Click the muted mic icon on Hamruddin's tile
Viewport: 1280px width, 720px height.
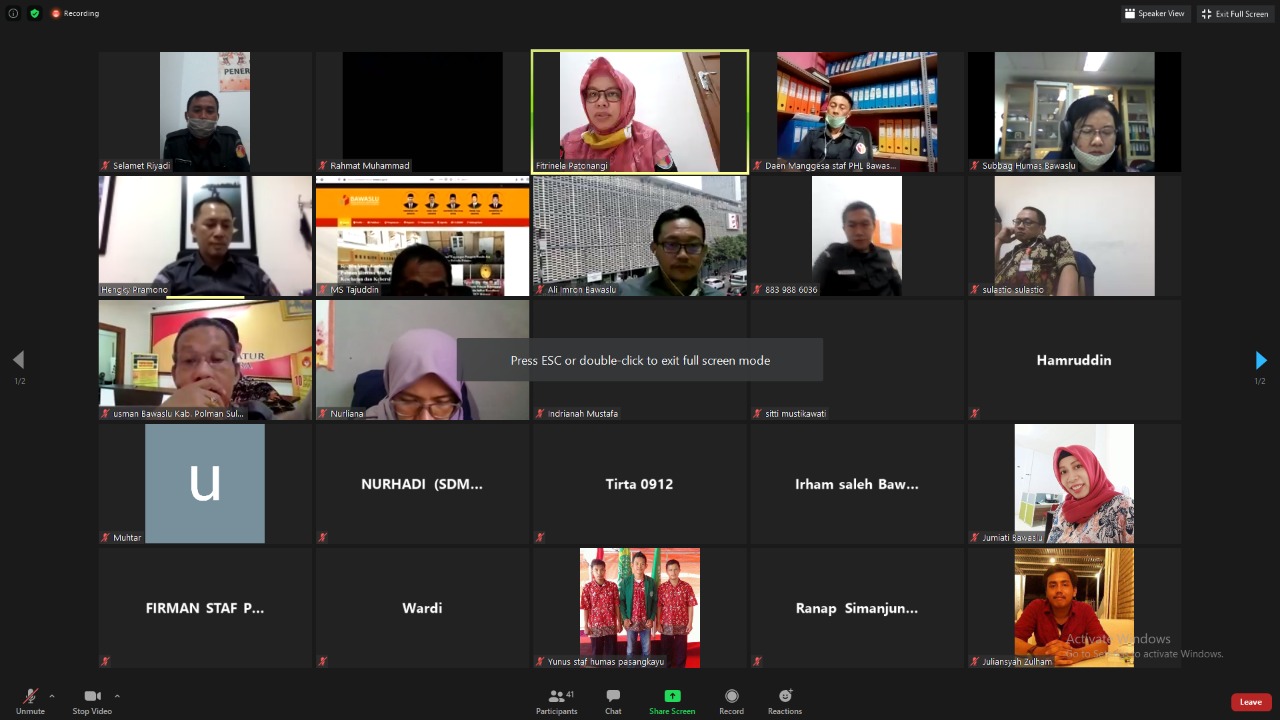click(x=974, y=413)
